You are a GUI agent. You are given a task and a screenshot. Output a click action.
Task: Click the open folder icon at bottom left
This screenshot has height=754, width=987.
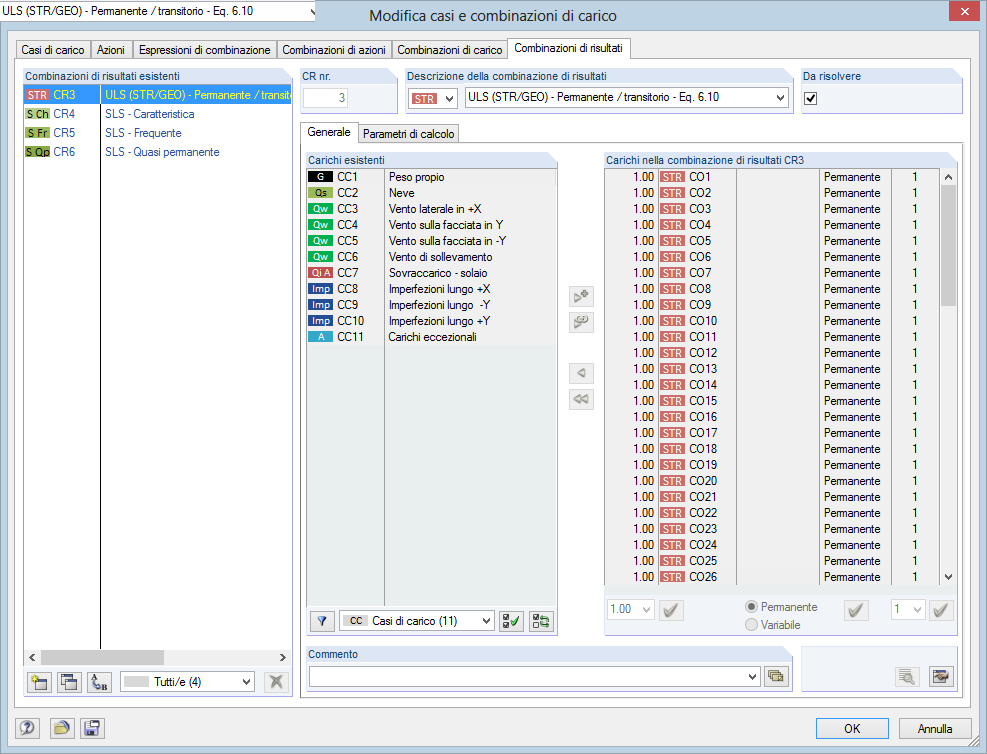pyautogui.click(x=62, y=729)
